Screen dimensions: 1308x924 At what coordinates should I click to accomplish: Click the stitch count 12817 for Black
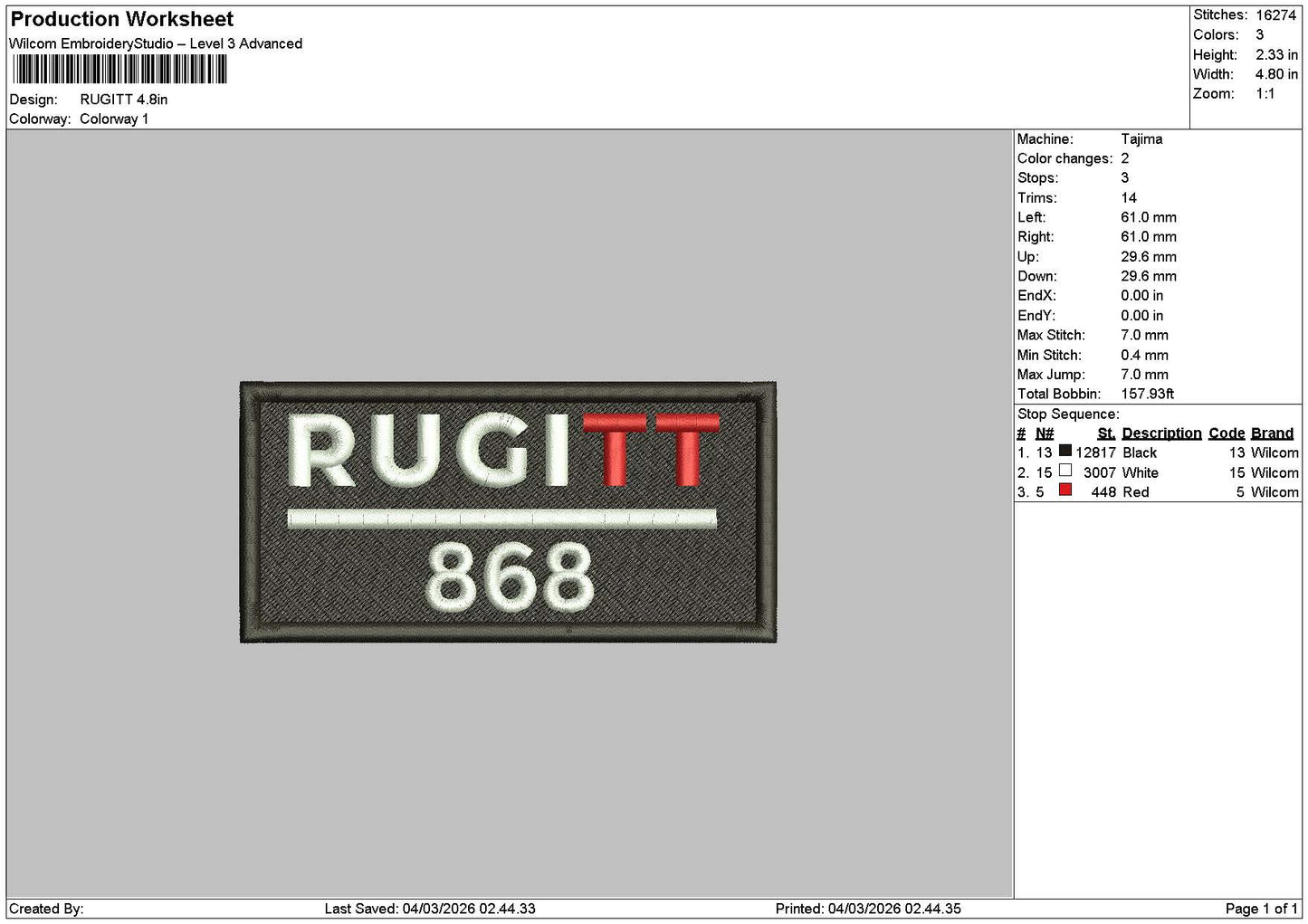point(1095,452)
